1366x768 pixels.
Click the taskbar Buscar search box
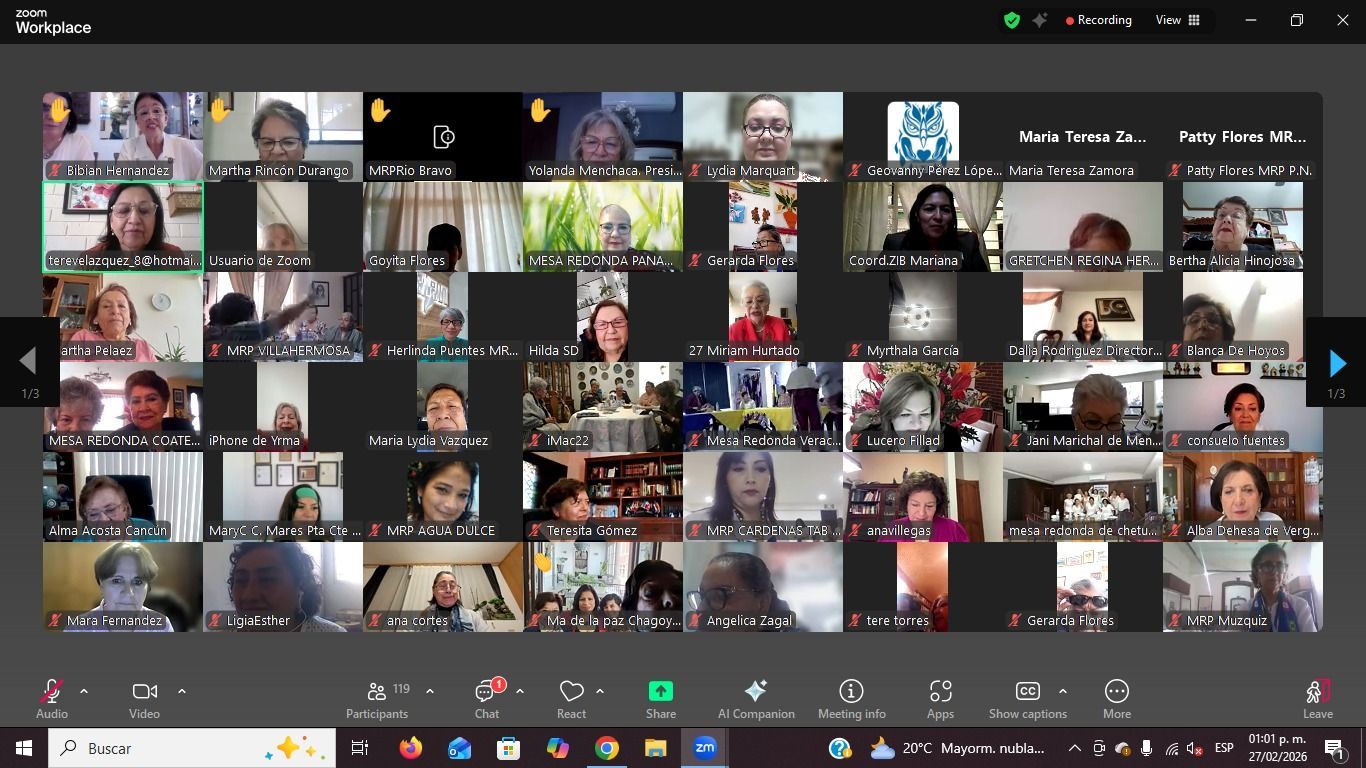(191, 748)
